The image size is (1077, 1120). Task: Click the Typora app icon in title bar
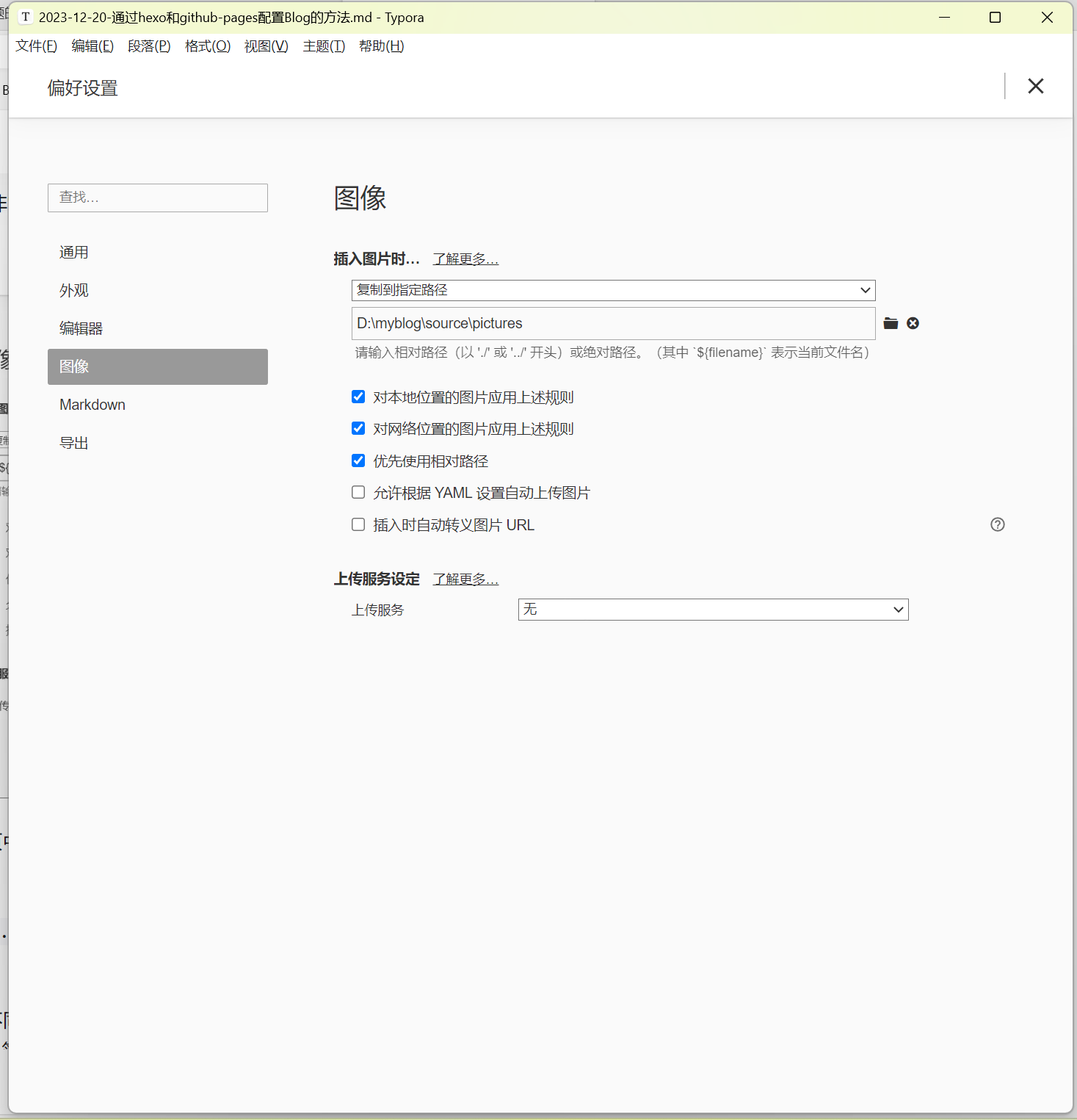click(x=26, y=17)
